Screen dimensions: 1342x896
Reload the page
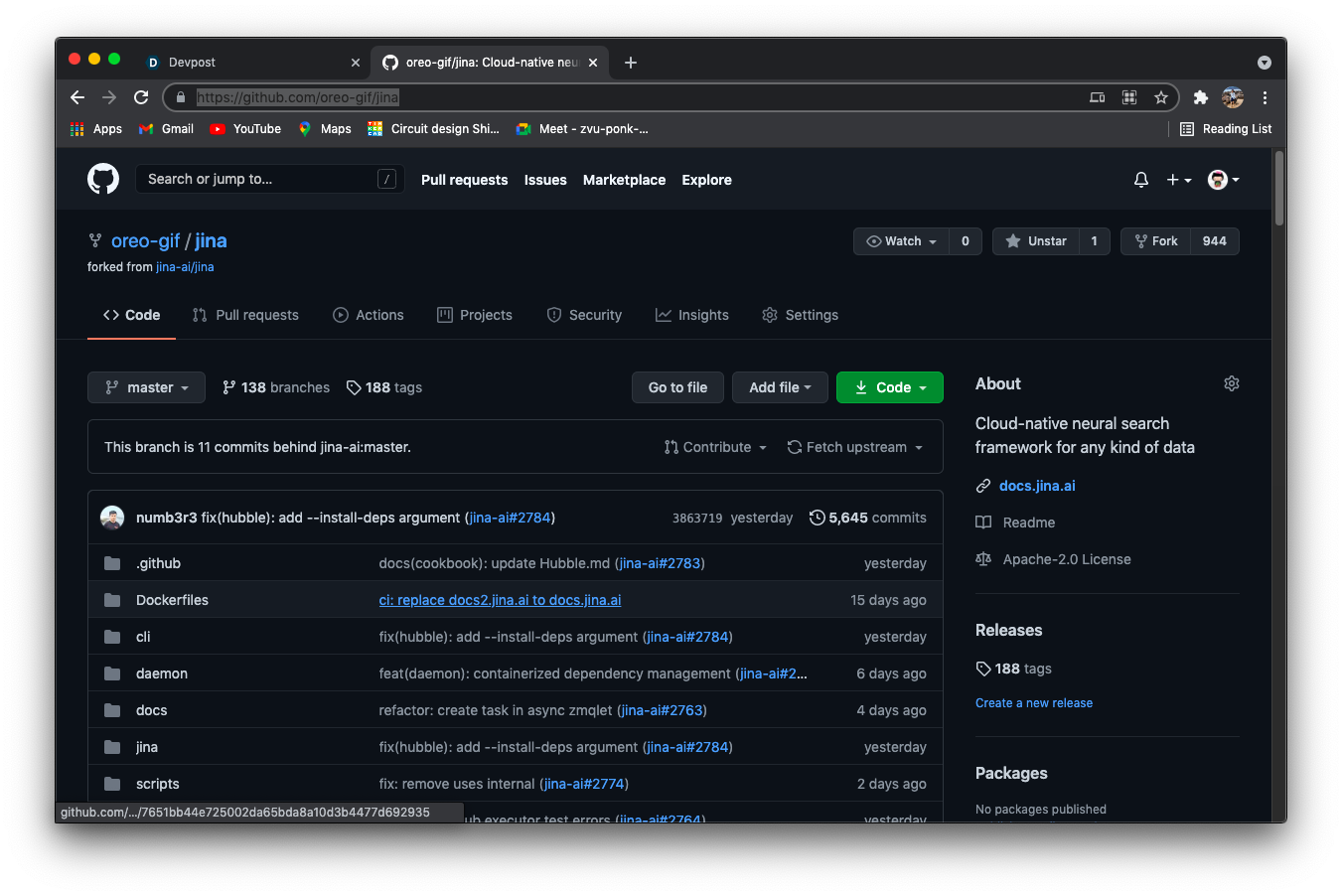141,97
